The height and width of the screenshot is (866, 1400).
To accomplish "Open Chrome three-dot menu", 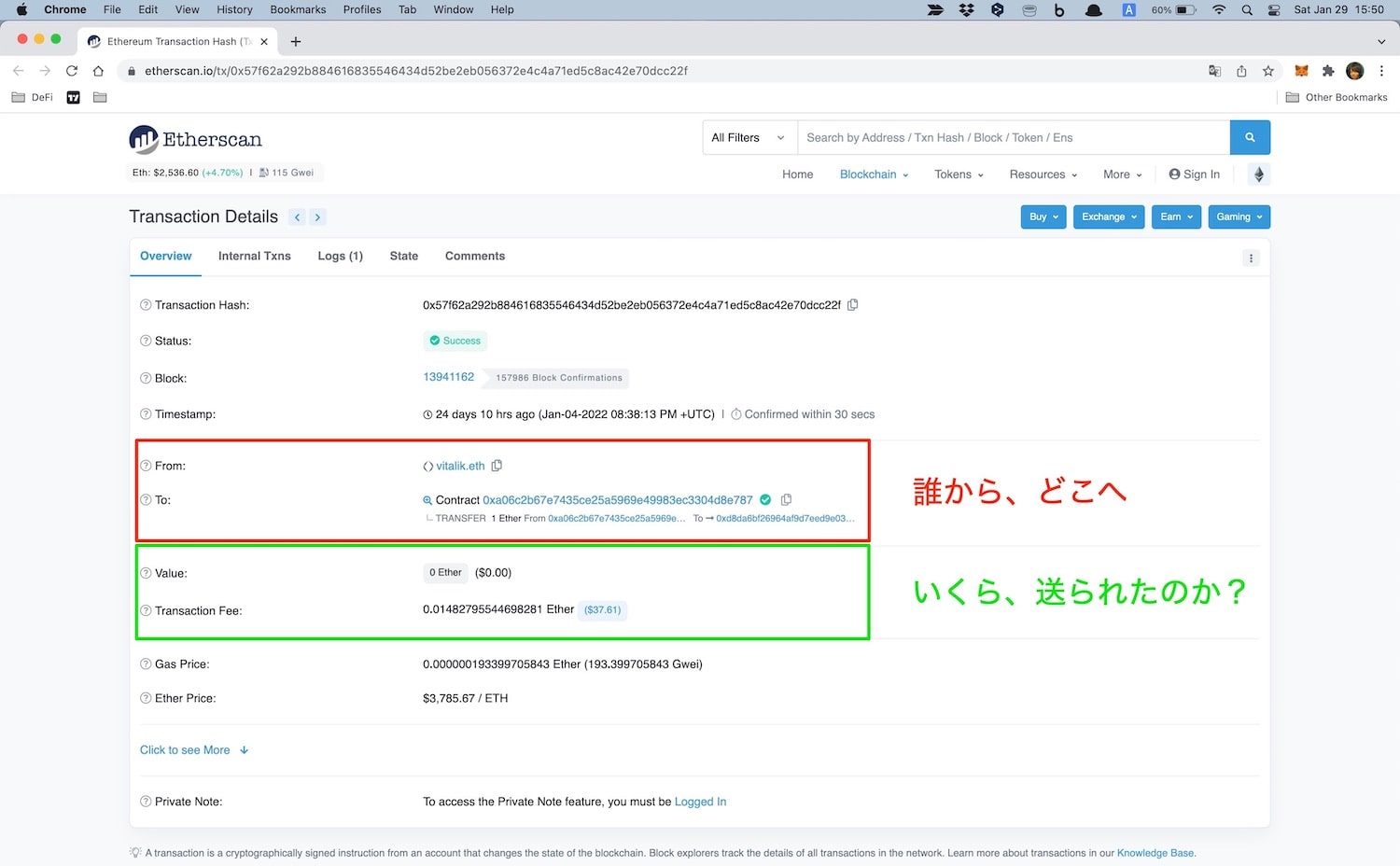I will point(1381,71).
